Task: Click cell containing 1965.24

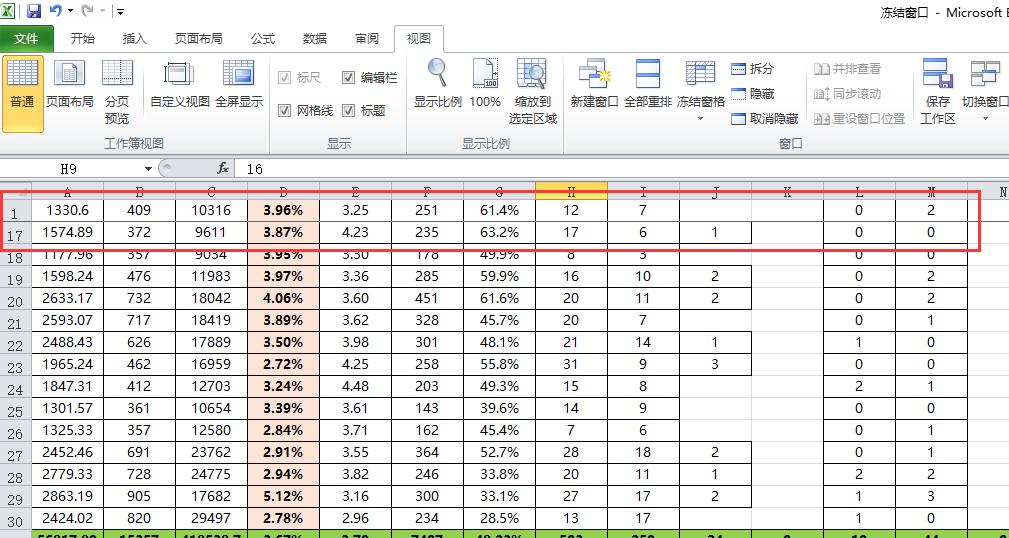Action: tap(67, 364)
